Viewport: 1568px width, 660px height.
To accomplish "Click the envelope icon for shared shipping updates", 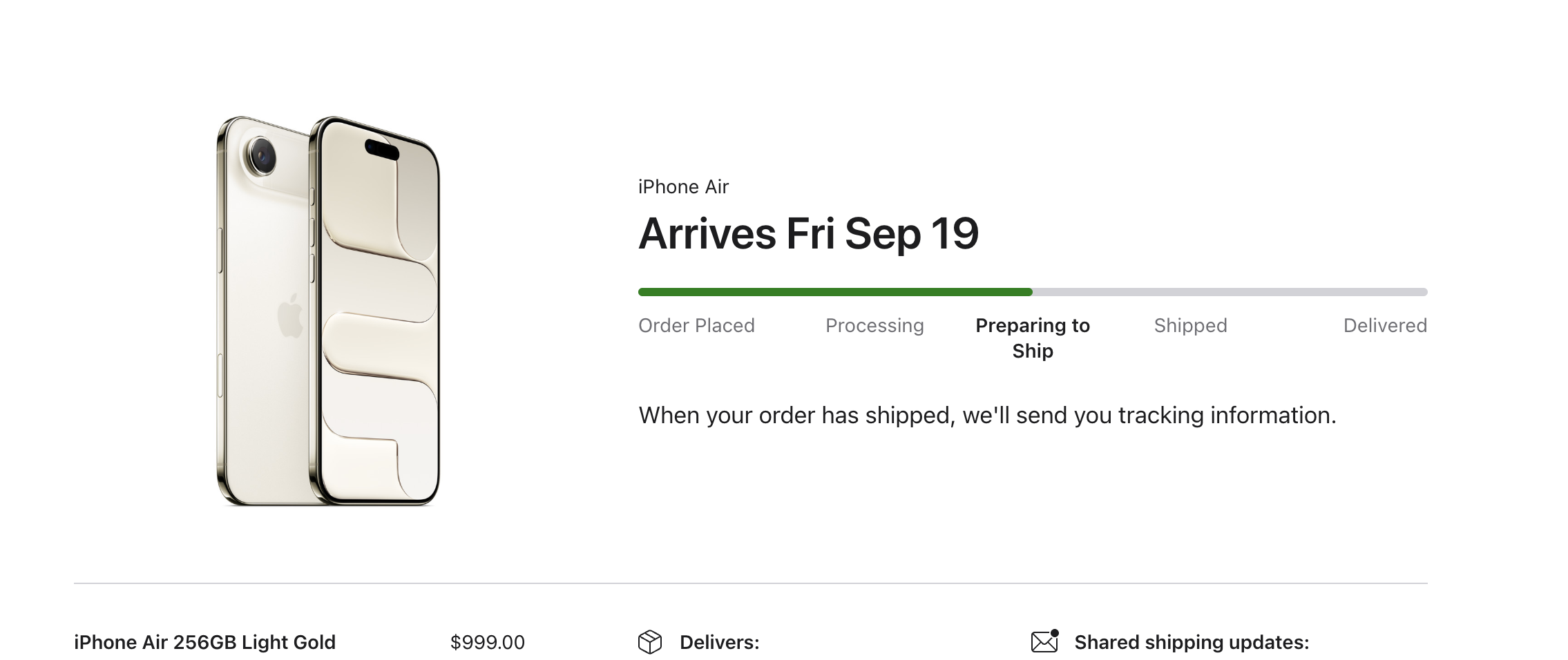I will click(1045, 641).
